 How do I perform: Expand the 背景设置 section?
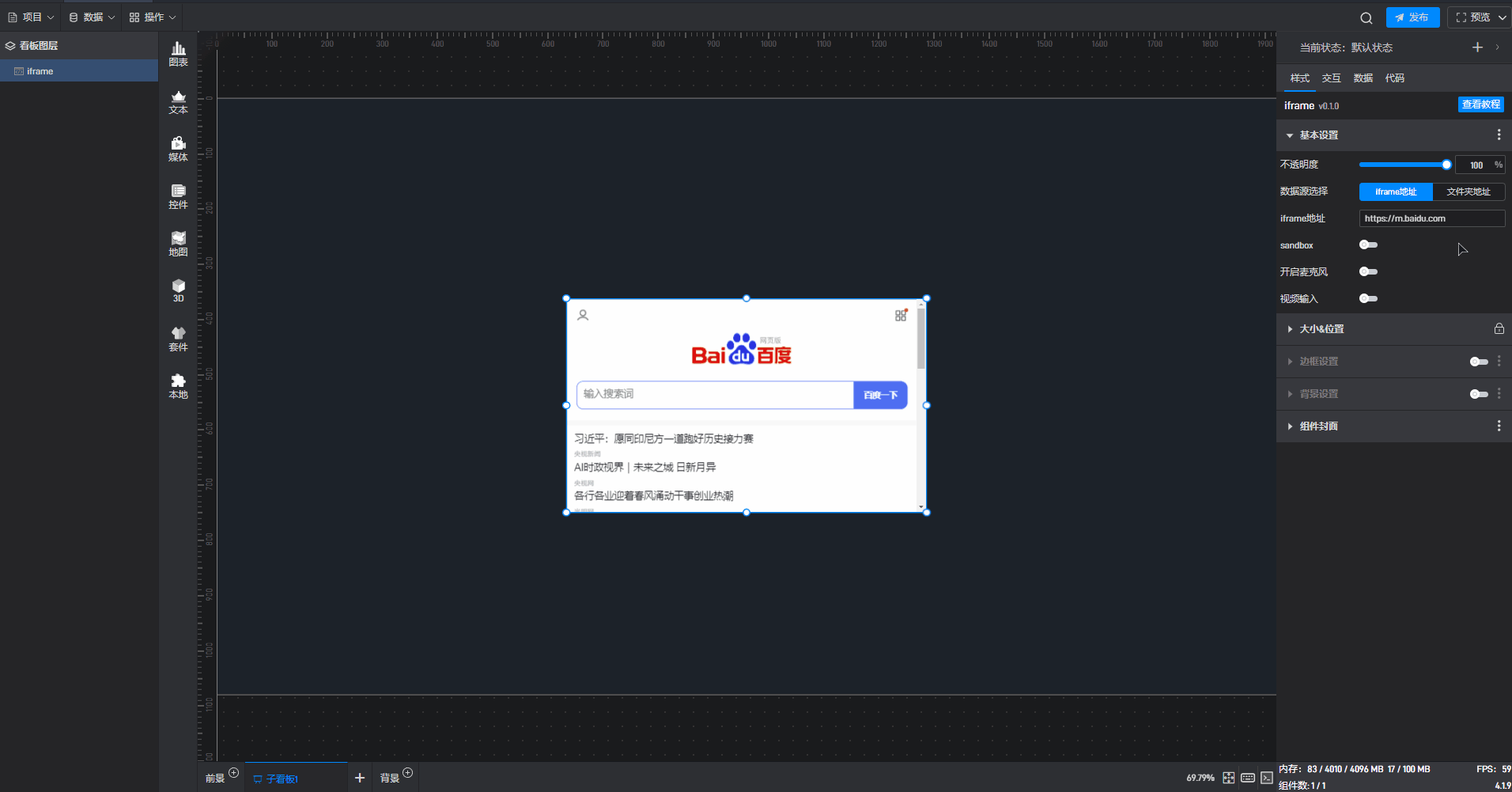pyautogui.click(x=1290, y=394)
